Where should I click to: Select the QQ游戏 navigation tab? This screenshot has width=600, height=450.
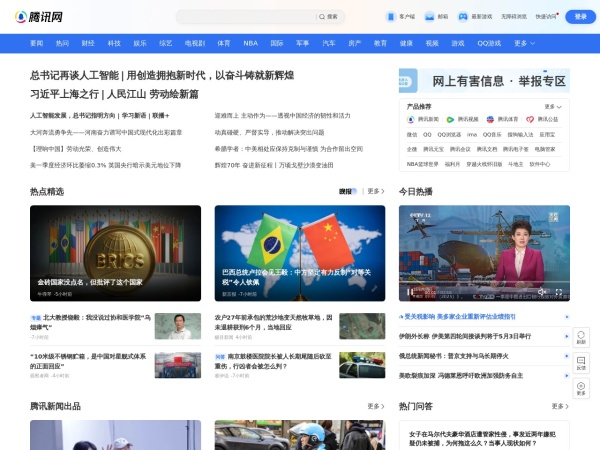tap(489, 43)
